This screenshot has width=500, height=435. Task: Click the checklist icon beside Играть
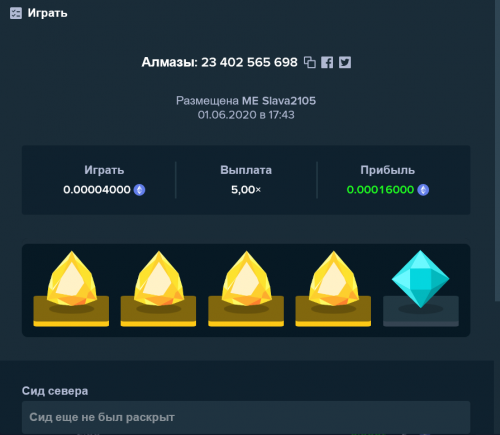point(16,13)
